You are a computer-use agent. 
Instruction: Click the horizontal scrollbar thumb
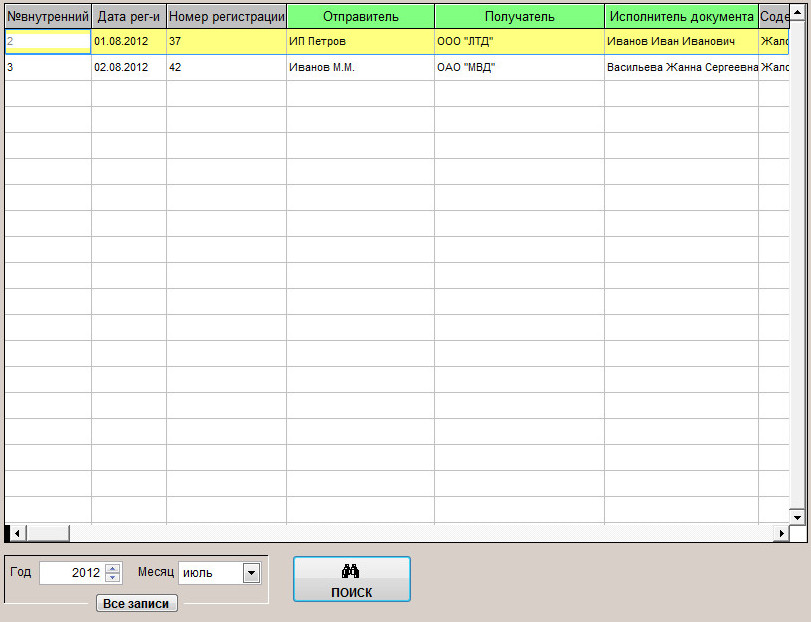pyautogui.click(x=48, y=533)
